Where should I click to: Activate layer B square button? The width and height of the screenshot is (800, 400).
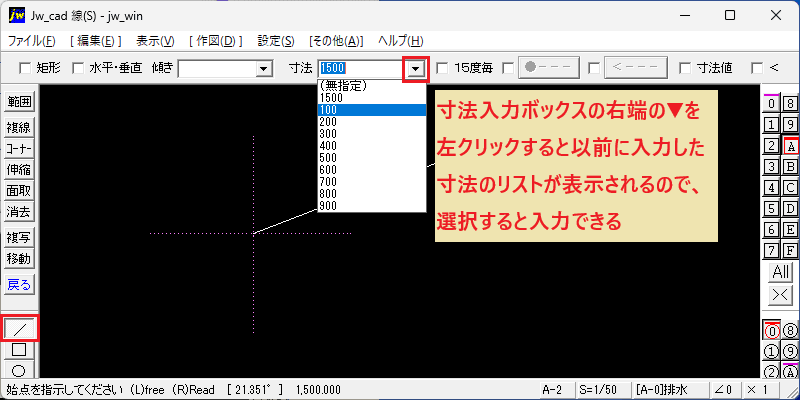point(790,166)
